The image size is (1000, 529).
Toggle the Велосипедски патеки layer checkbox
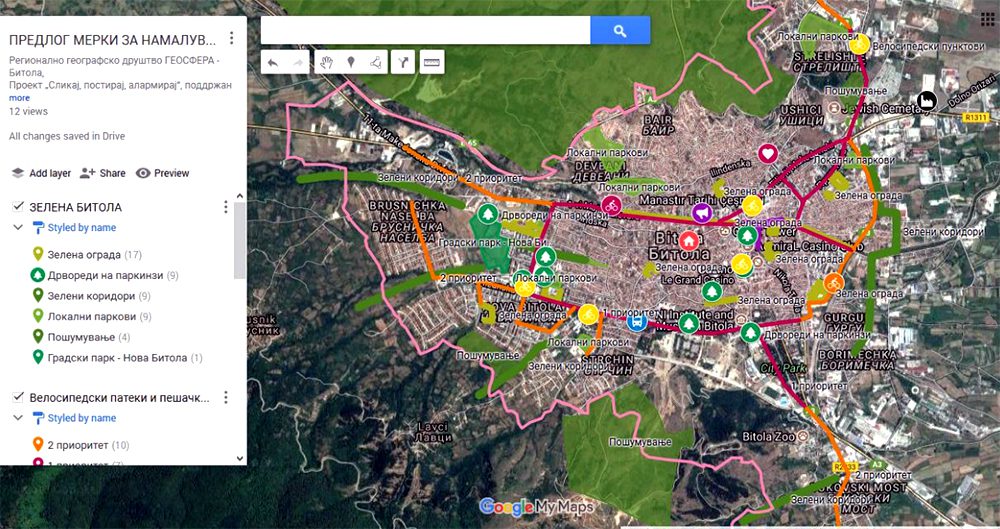pyautogui.click(x=17, y=398)
